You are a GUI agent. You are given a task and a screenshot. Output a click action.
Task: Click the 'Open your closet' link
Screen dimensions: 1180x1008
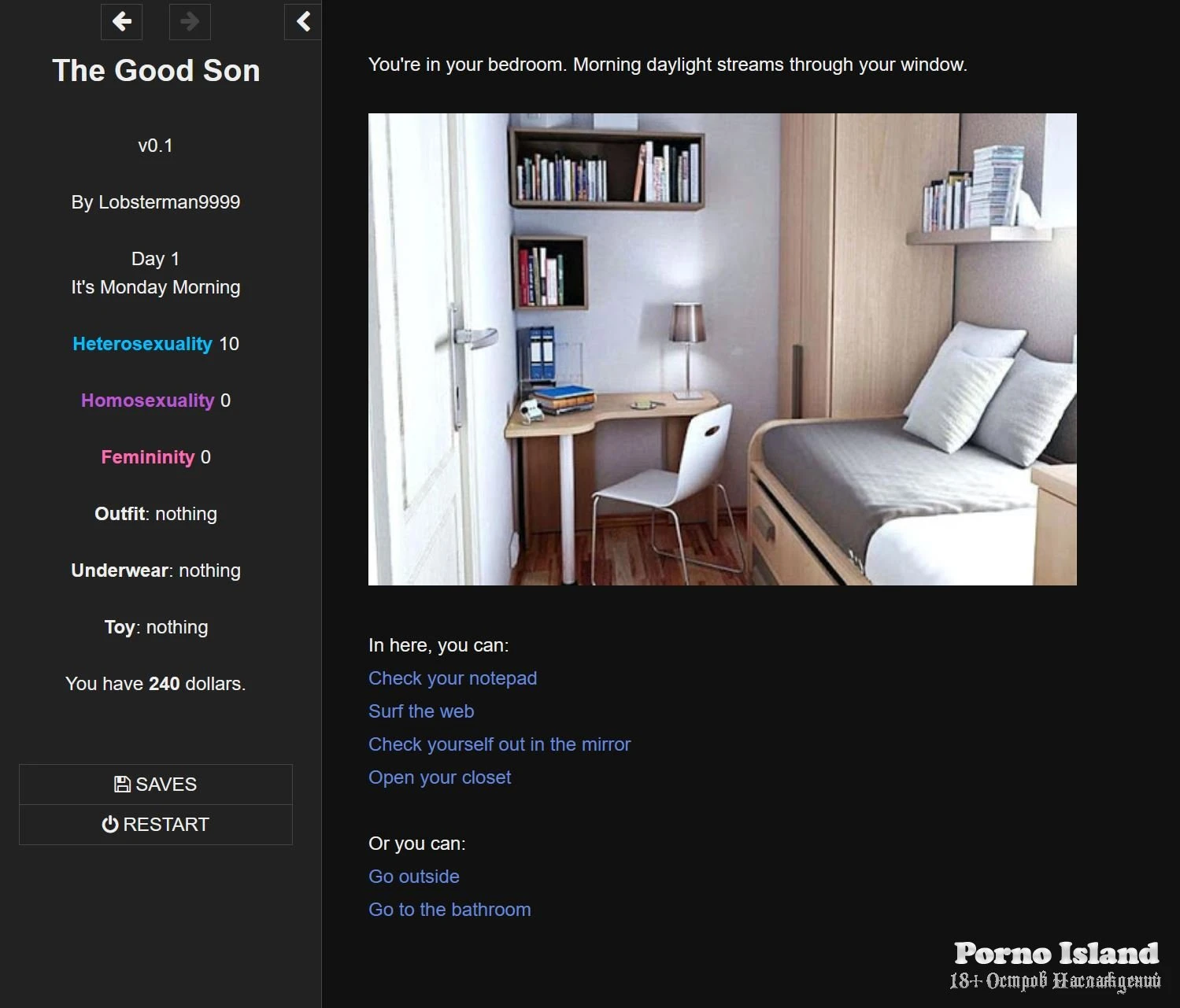[x=439, y=777]
